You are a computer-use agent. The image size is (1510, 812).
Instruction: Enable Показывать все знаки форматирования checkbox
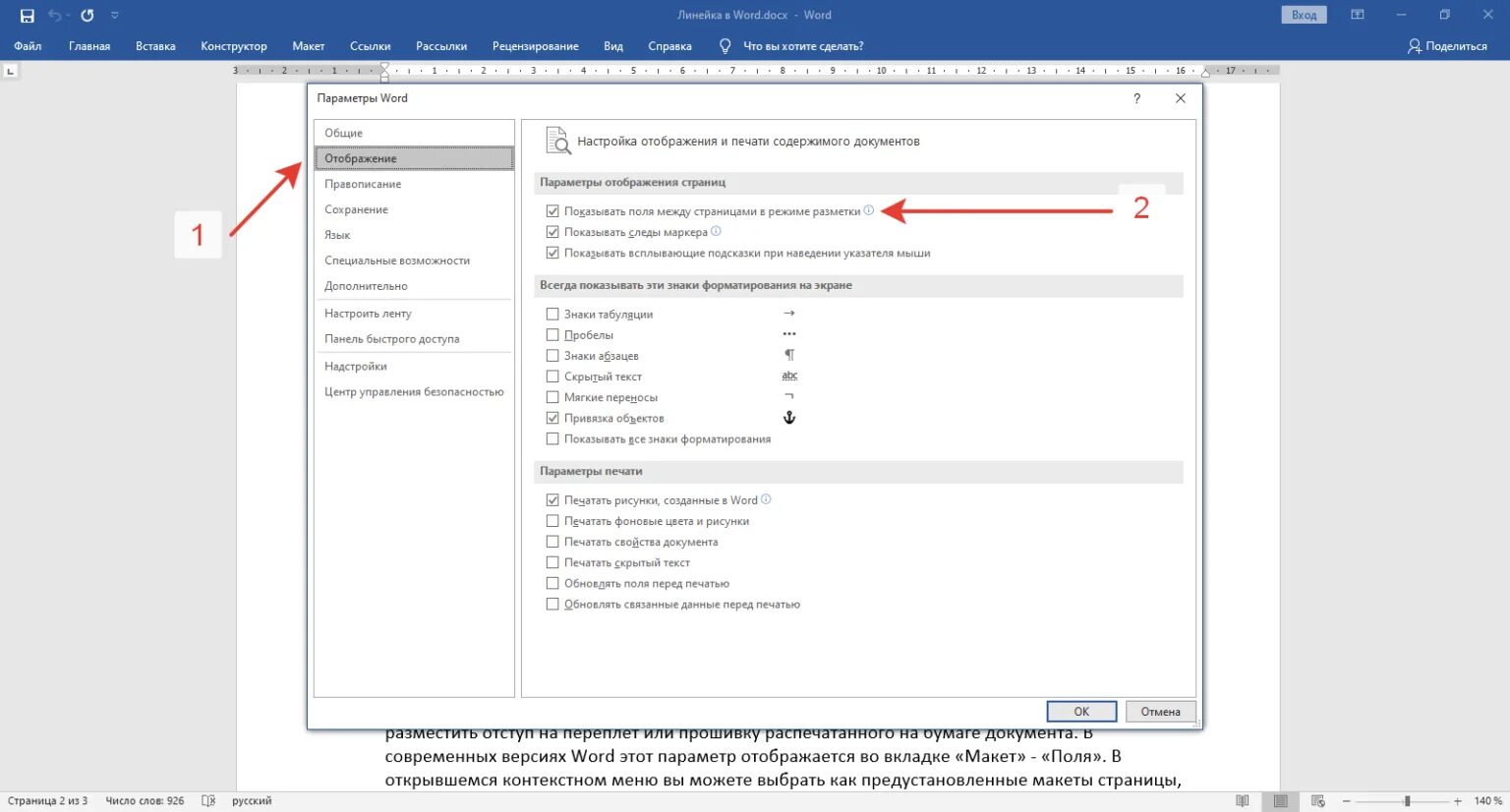pyautogui.click(x=552, y=438)
